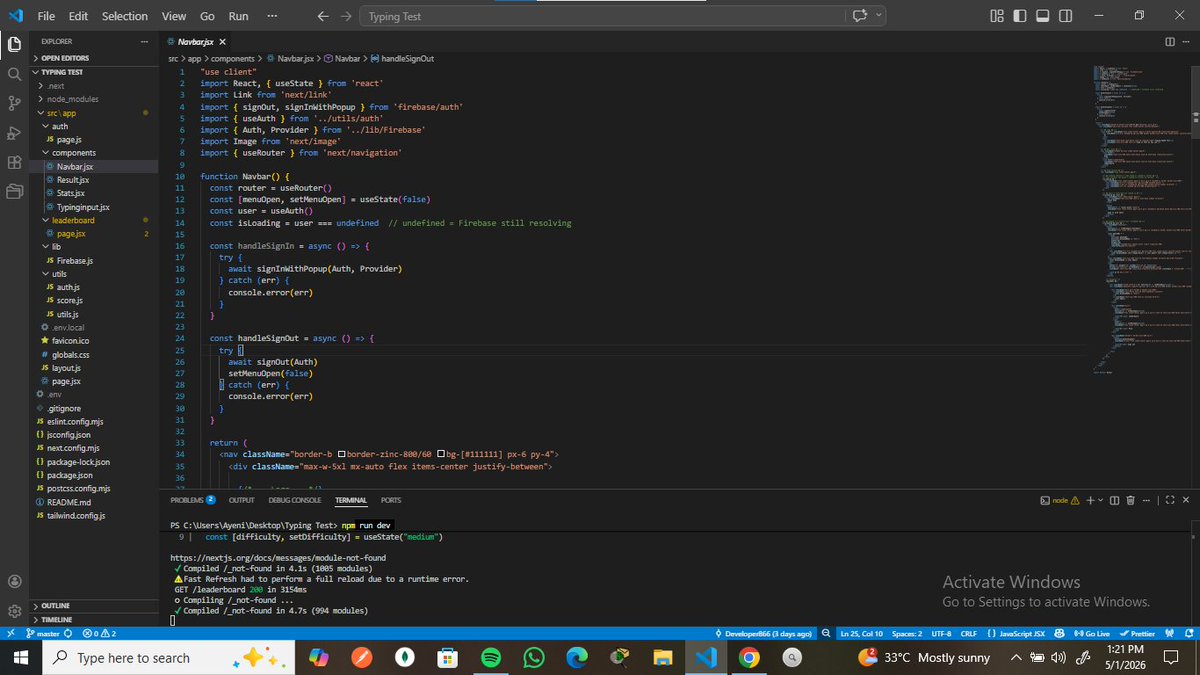Viewport: 1200px width, 675px height.
Task: Open File Explorer from the taskbar
Action: pos(662,657)
